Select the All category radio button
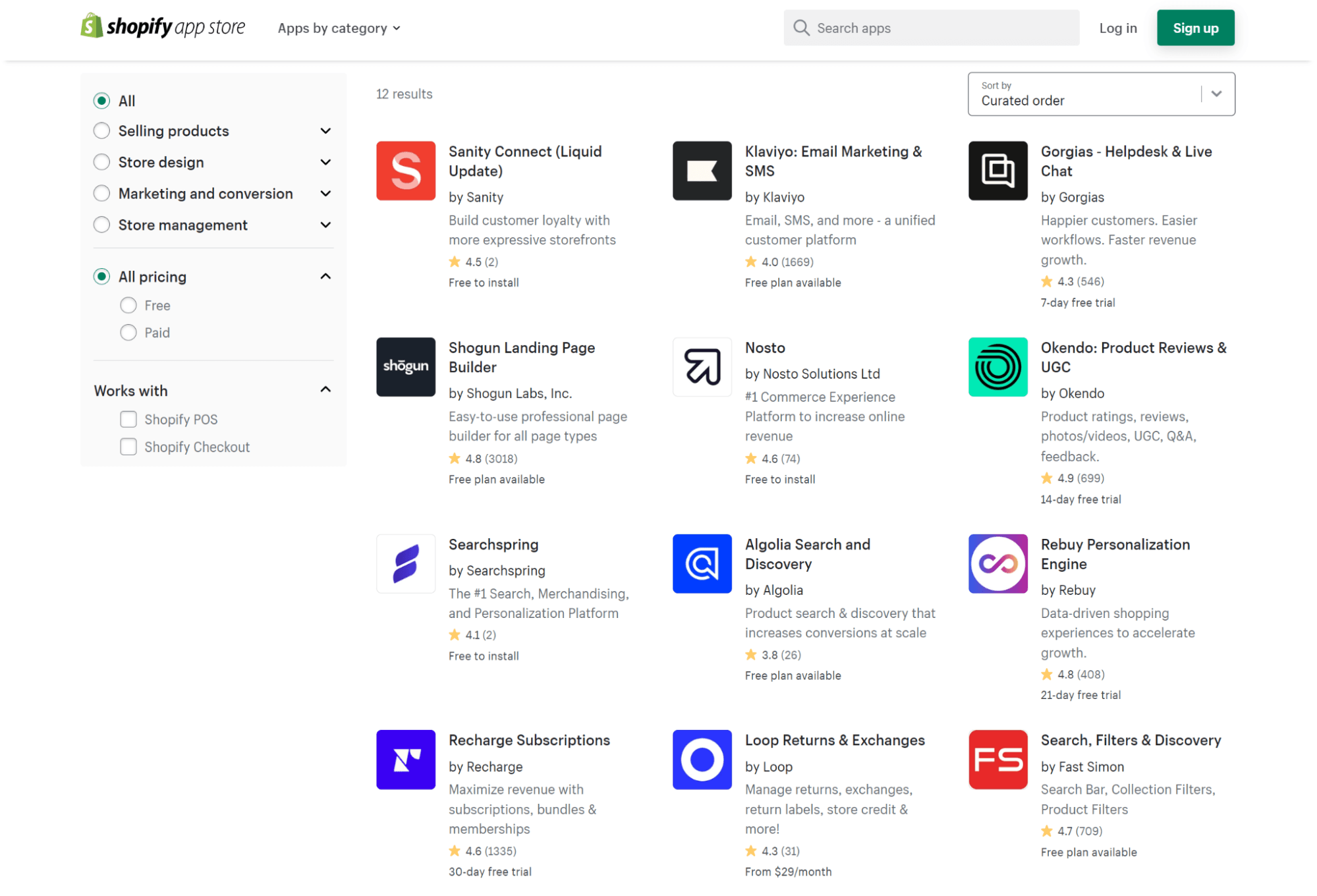The width and height of the screenshot is (1317, 896). [101, 101]
